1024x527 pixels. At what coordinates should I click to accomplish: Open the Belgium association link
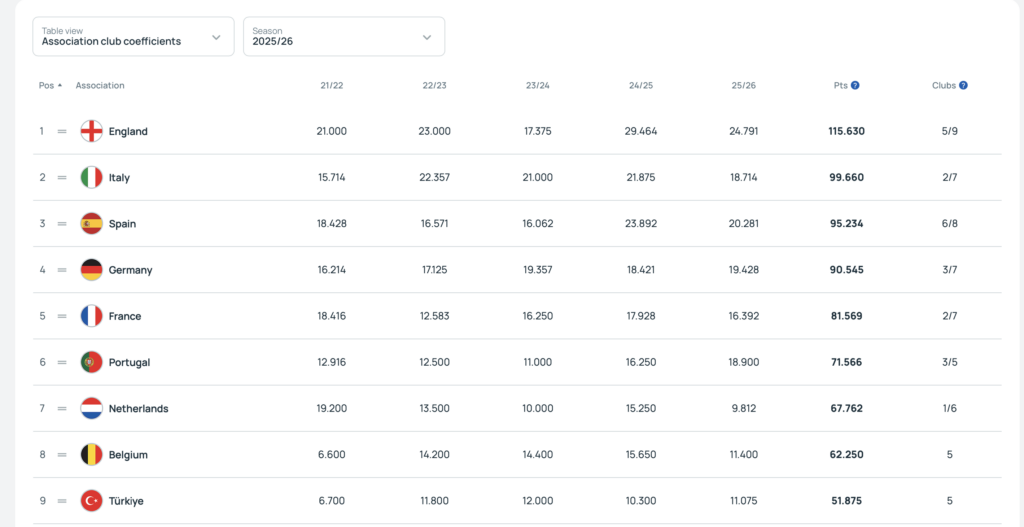tap(128, 455)
